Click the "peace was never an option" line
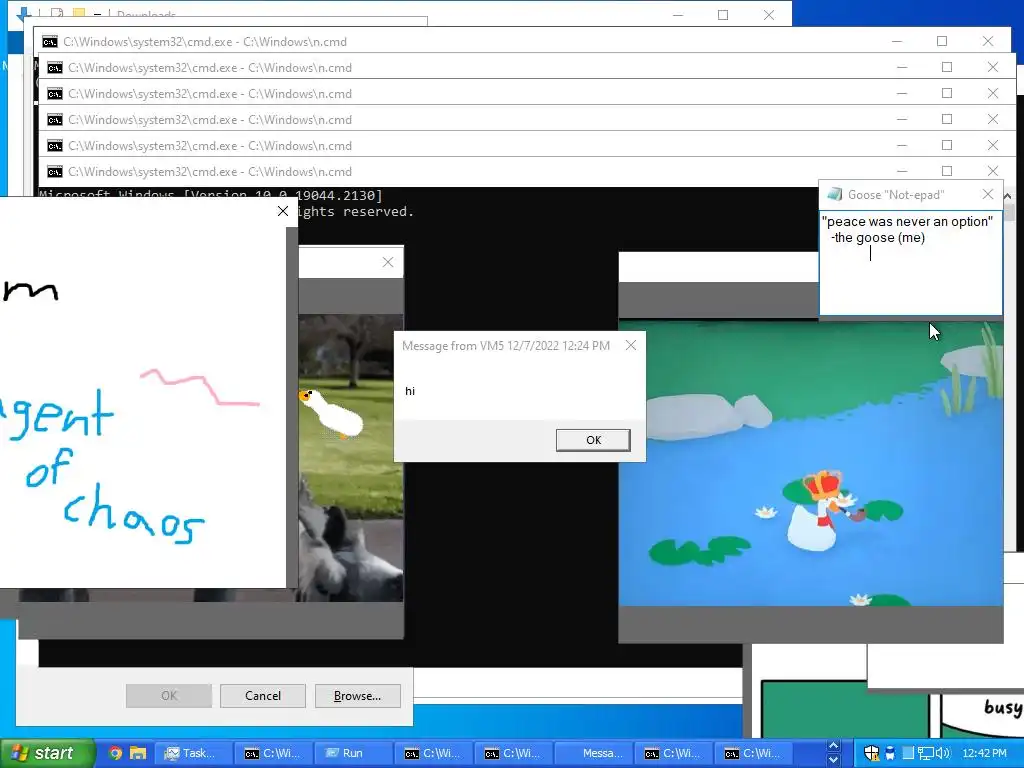Viewport: 1024px width, 768px height. click(907, 221)
